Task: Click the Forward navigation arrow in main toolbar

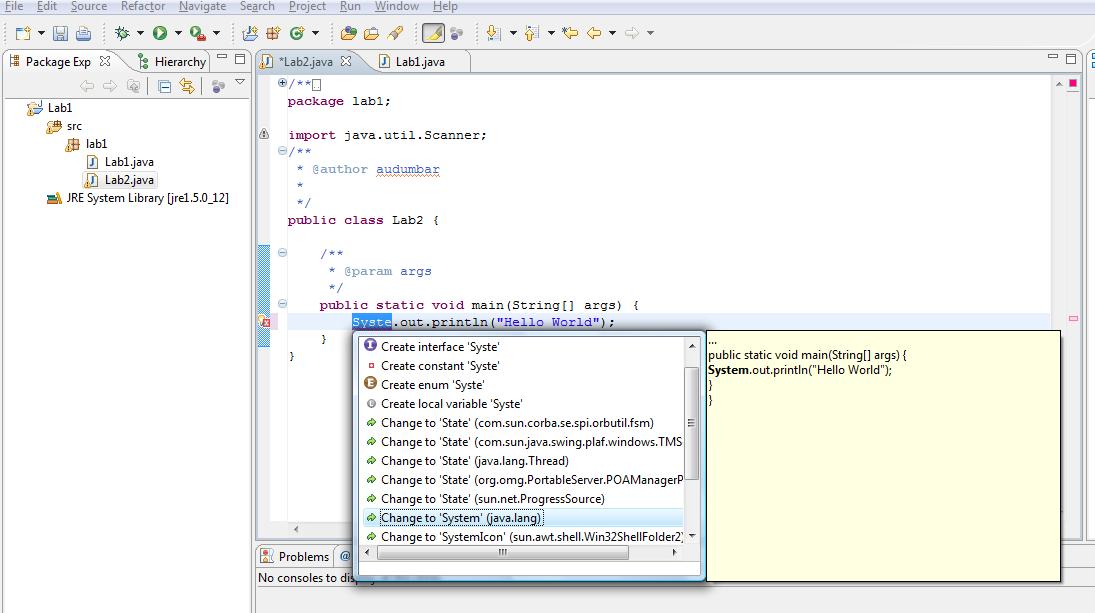Action: pyautogui.click(x=632, y=33)
